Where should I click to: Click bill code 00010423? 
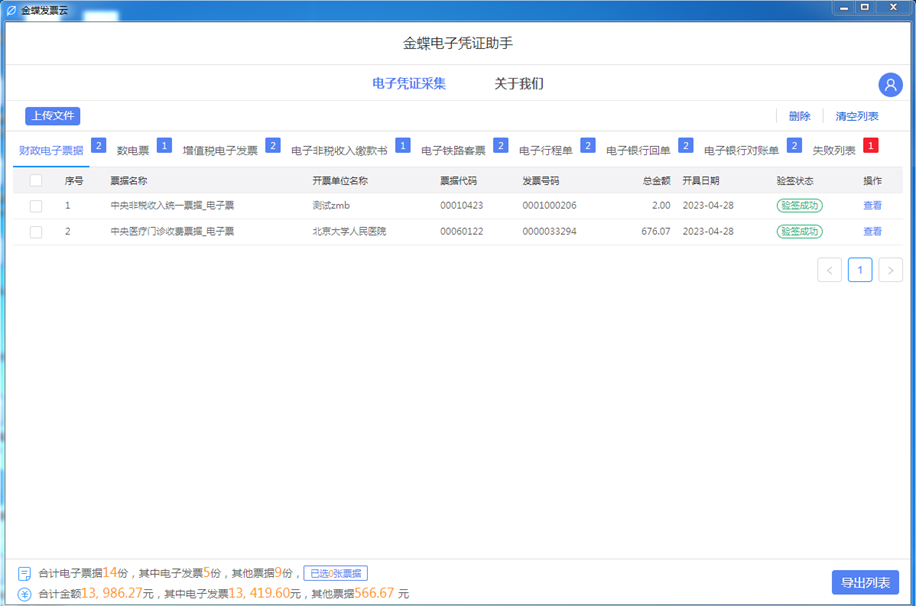click(x=462, y=206)
